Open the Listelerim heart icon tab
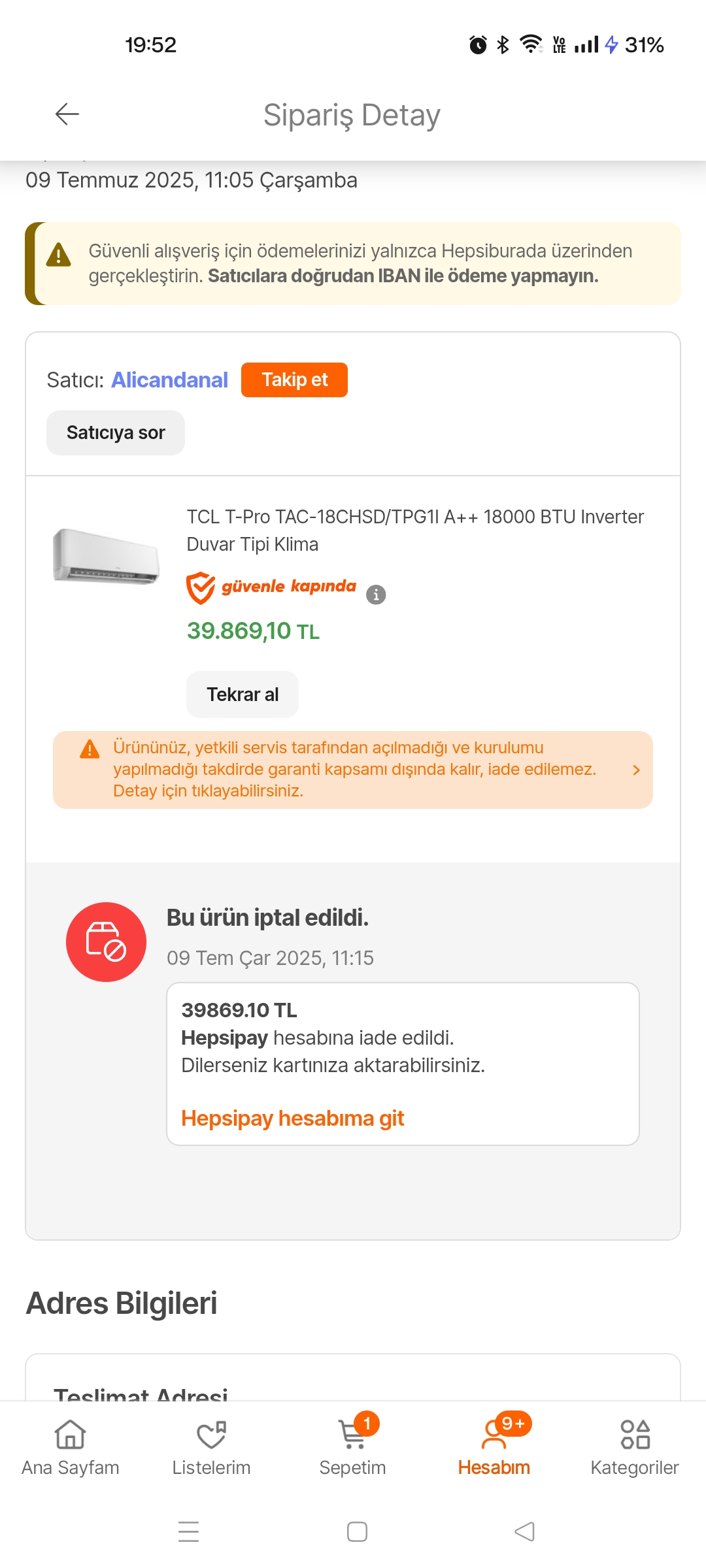Image resolution: width=706 pixels, height=1568 pixels. (211, 1448)
